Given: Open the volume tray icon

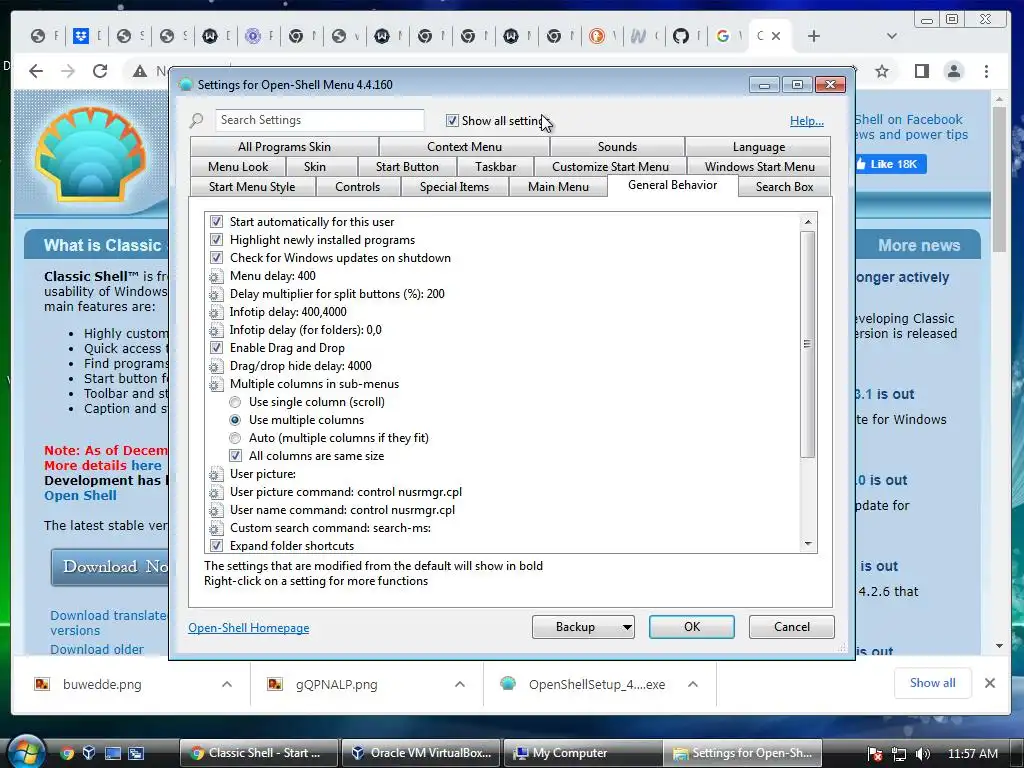Looking at the screenshot, I should coord(923,754).
